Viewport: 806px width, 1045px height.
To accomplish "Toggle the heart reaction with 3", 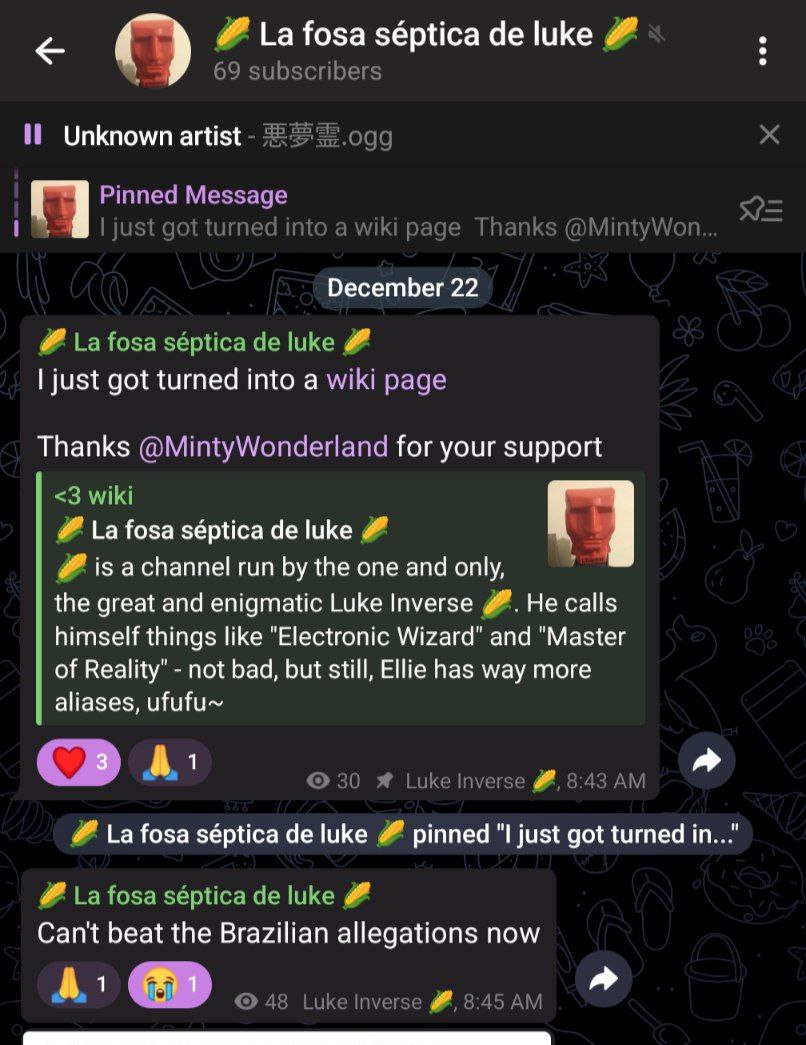I will tap(79, 762).
